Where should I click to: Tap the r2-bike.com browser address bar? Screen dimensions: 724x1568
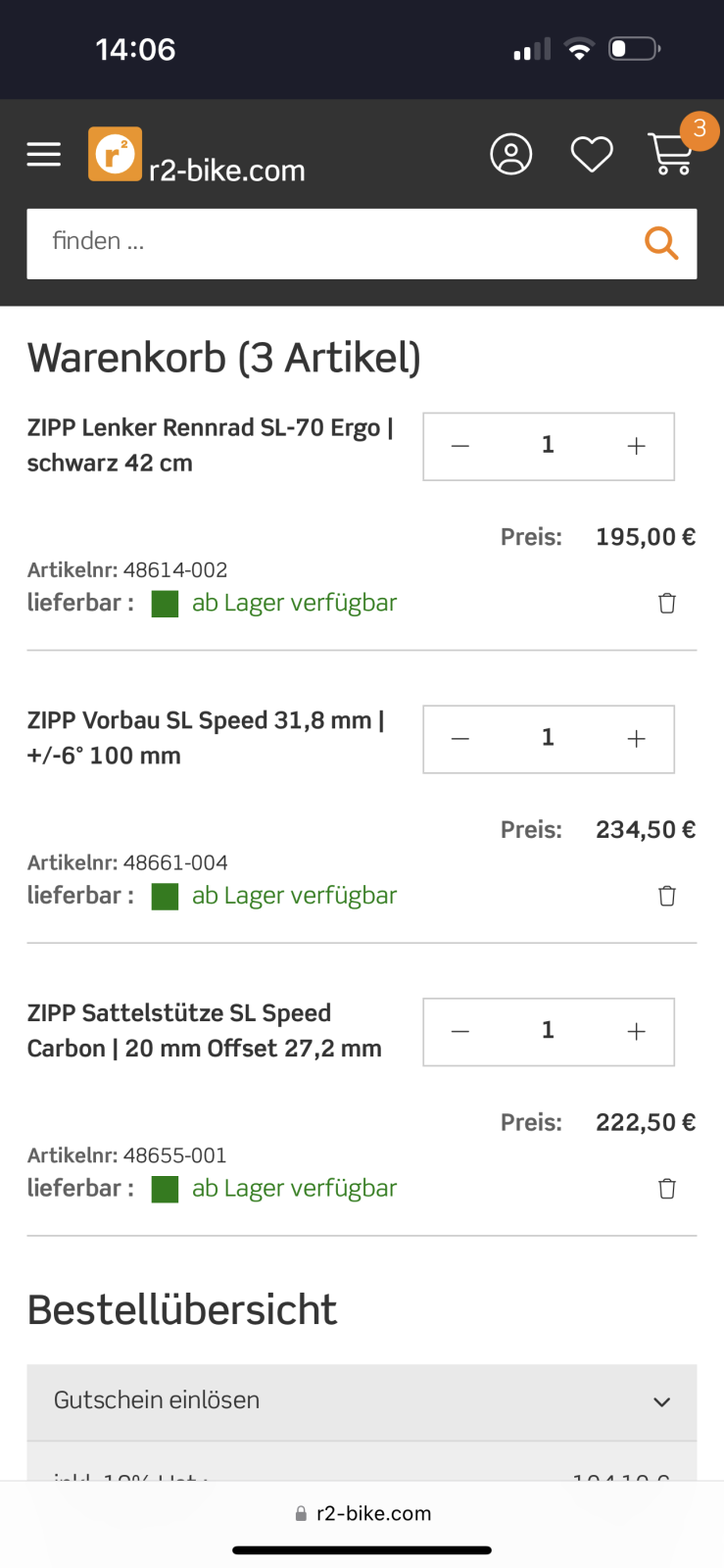click(x=362, y=1513)
